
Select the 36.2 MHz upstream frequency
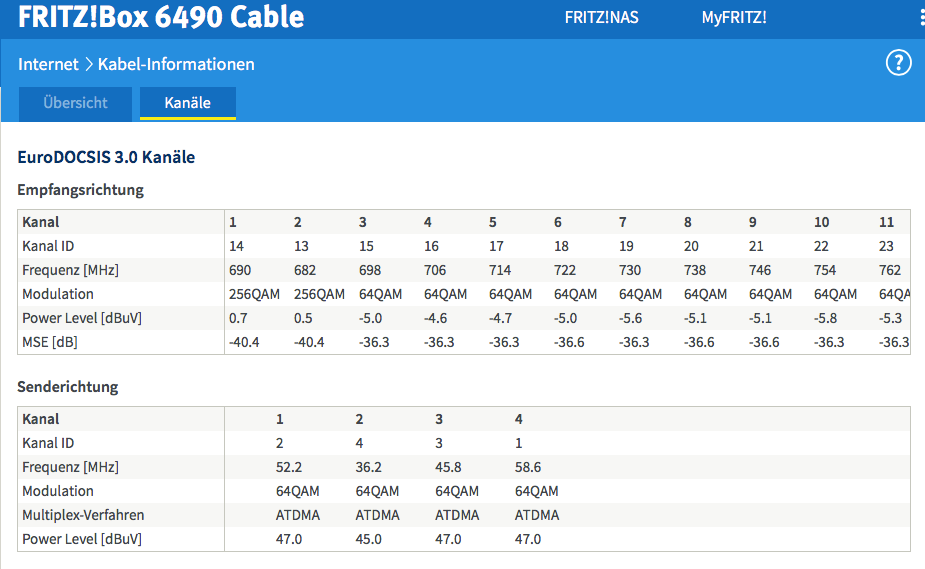click(369, 467)
